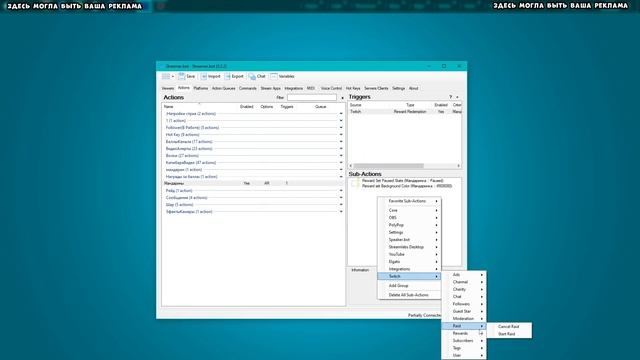640x360 pixels.
Task: Open the Favorite Sub-Actions submenu
Action: point(409,201)
